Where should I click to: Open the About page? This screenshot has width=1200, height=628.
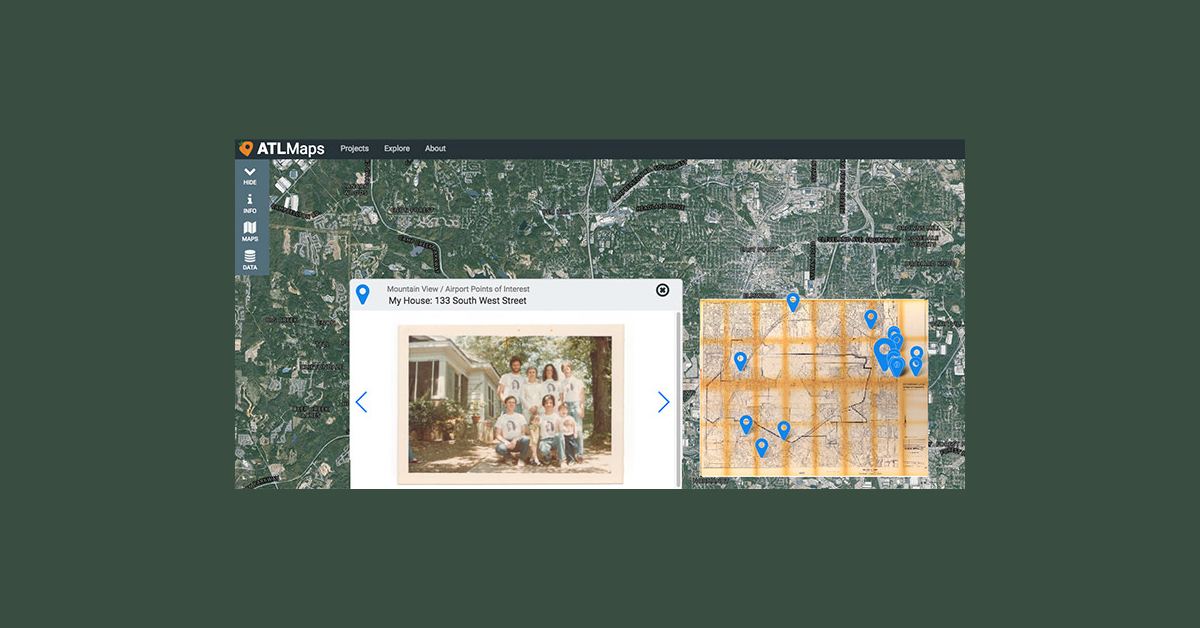pyautogui.click(x=435, y=149)
